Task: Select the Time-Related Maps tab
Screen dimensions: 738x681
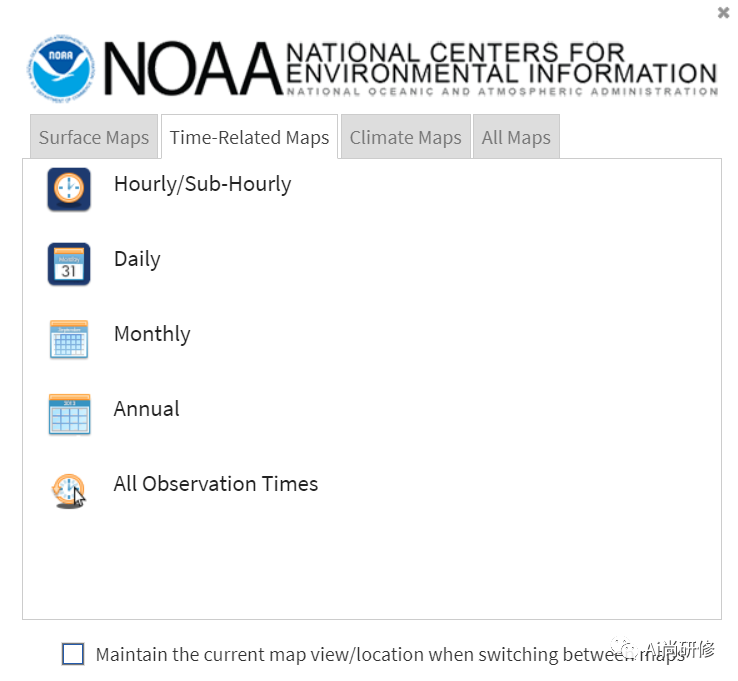Action: (x=249, y=138)
